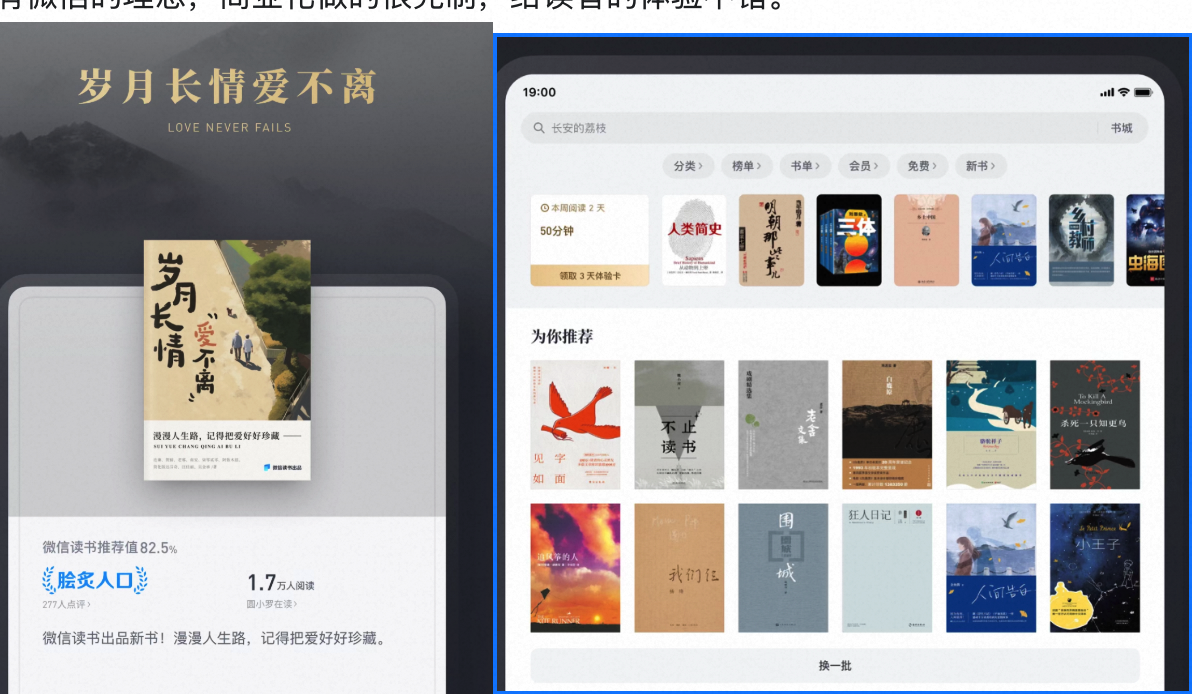Click the 微信读书推荐值82.5% text
This screenshot has height=694, width=1192.
[109, 547]
